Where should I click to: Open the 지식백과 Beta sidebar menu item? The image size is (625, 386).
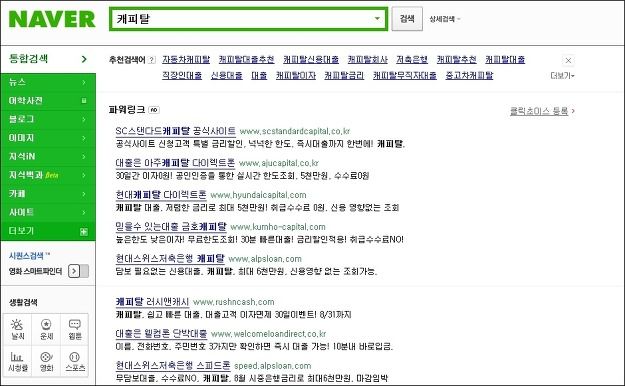coord(48,175)
